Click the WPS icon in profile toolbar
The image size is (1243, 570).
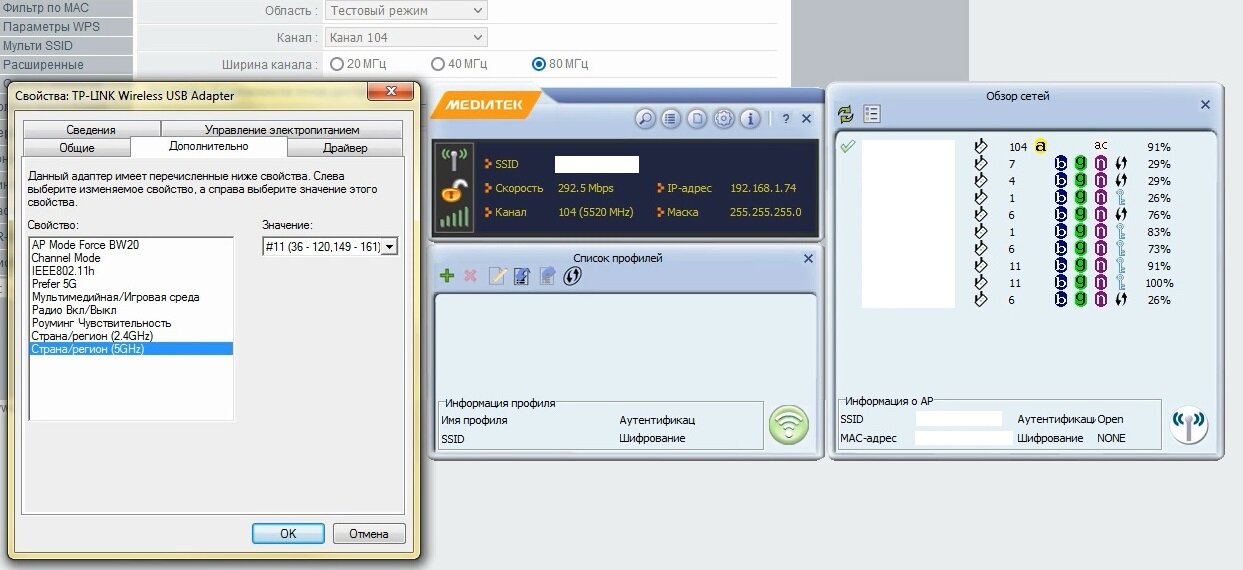(x=572, y=276)
